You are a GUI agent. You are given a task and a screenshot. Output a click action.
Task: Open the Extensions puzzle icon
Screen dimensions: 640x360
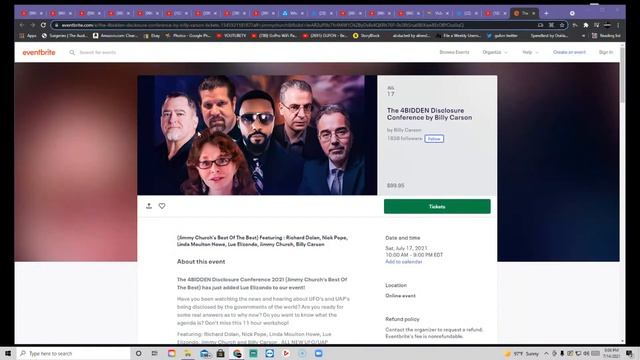[x=586, y=25]
